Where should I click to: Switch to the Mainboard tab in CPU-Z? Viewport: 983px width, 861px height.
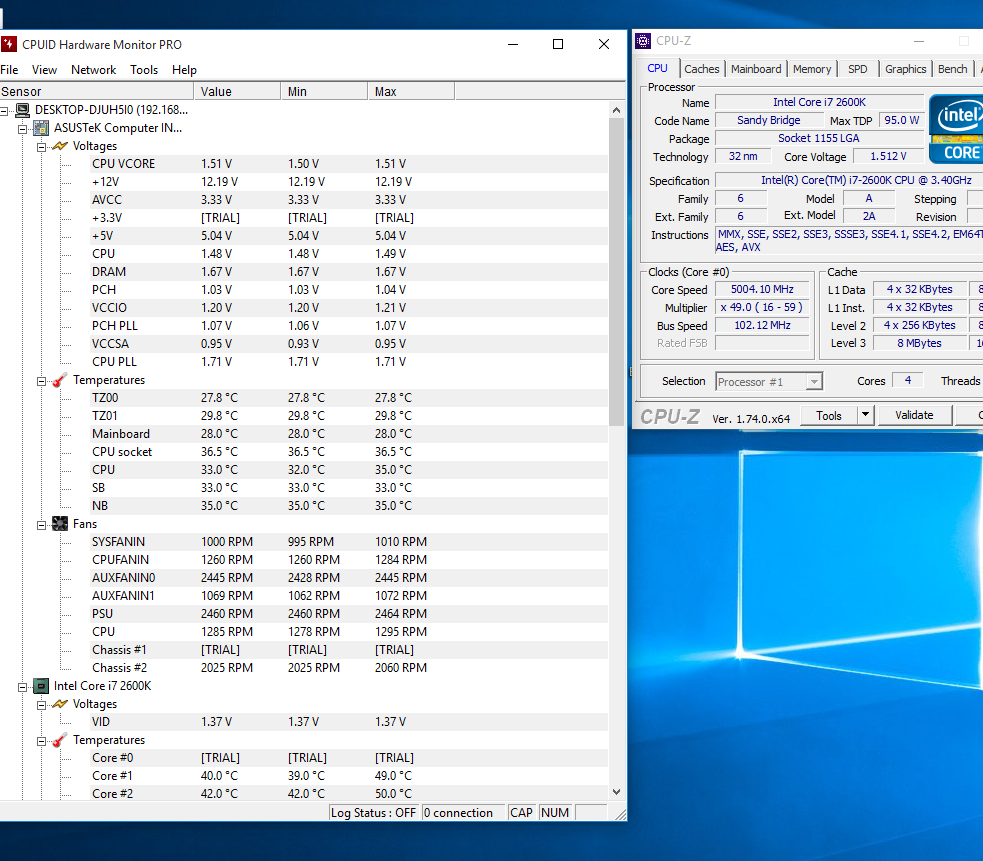[x=756, y=69]
